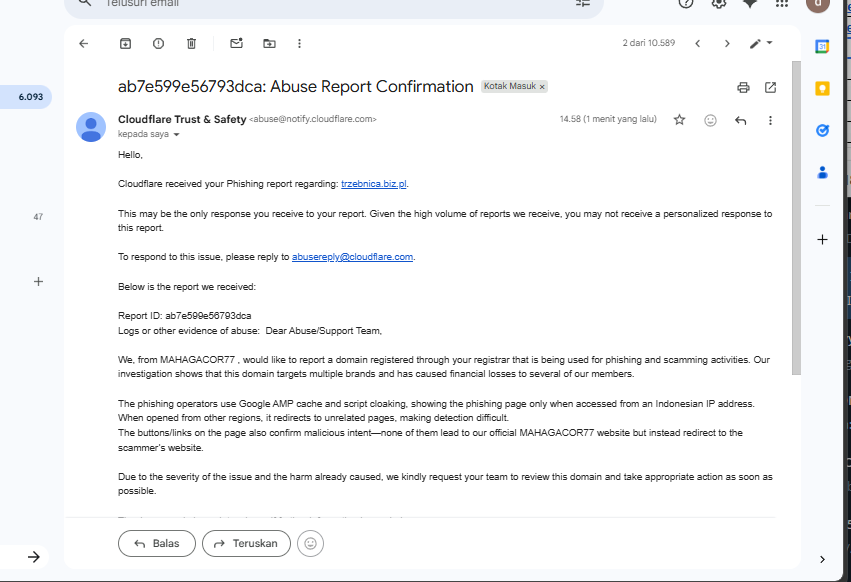Open Gmail settings gear
851x582 pixels.
pyautogui.click(x=719, y=3)
